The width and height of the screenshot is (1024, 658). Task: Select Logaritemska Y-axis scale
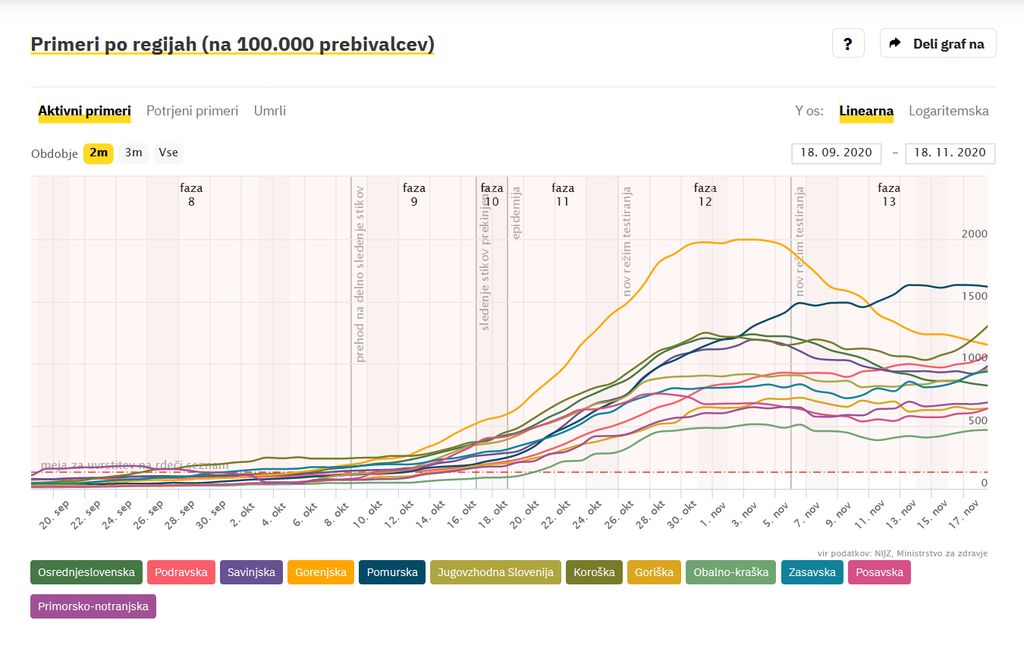pyautogui.click(x=948, y=111)
